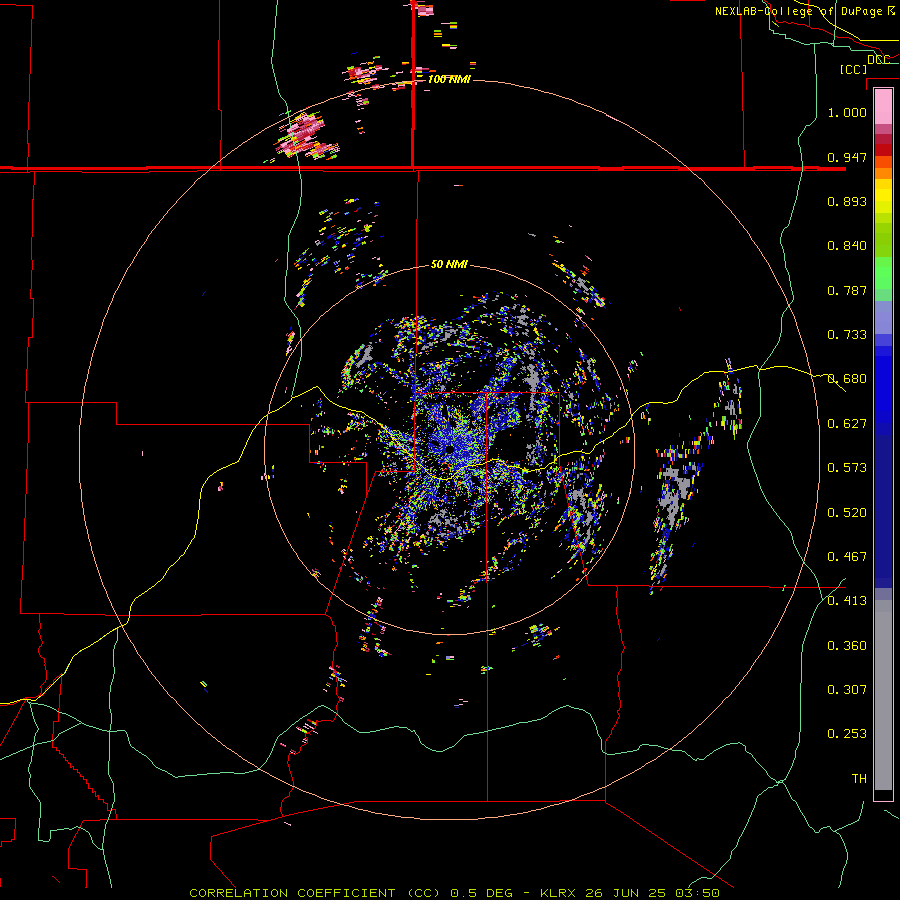
Task: Click the Correlation Coefficient KLRX caption text
Action: (x=454, y=893)
